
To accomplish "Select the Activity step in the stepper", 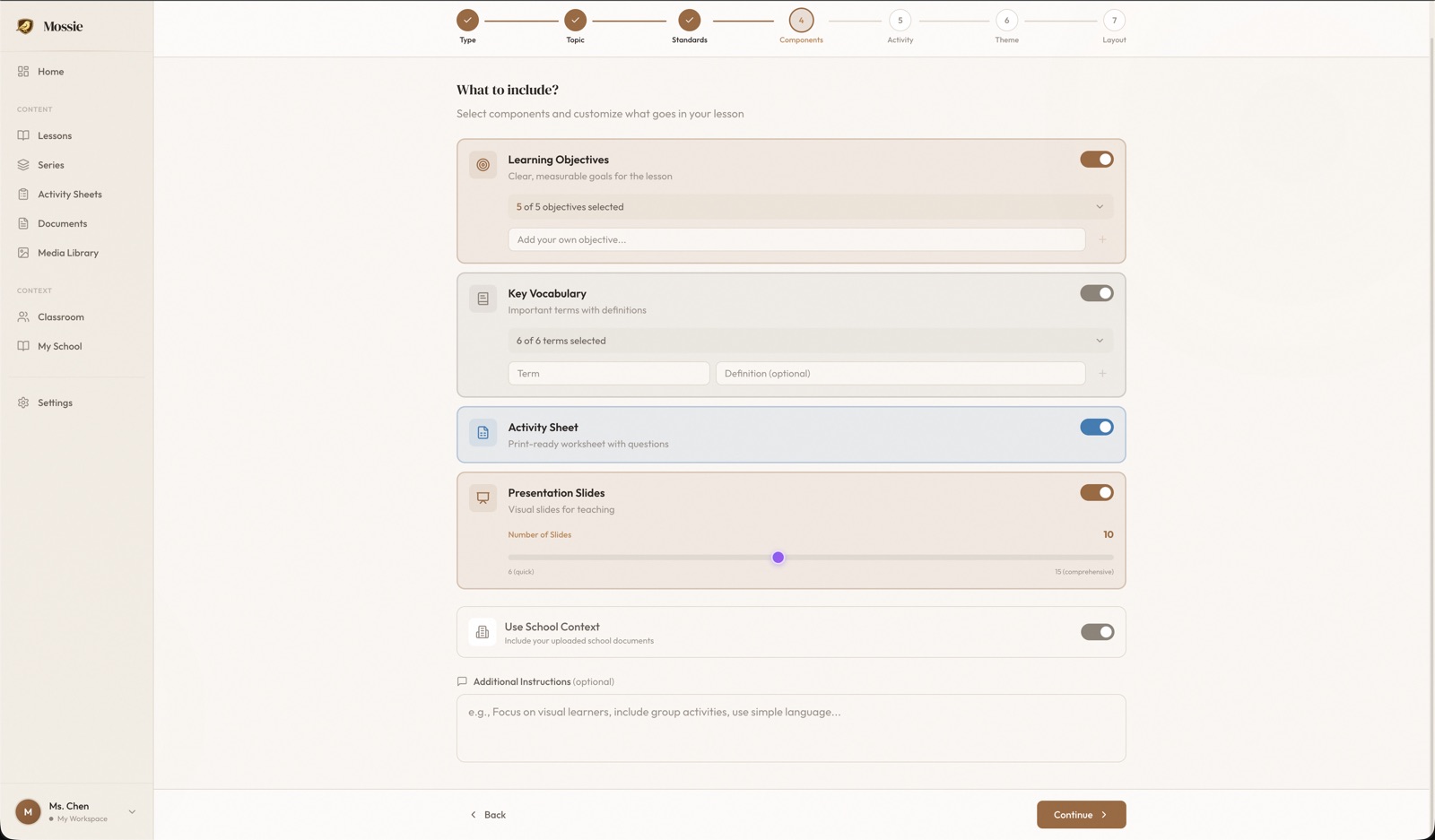I will [900, 19].
